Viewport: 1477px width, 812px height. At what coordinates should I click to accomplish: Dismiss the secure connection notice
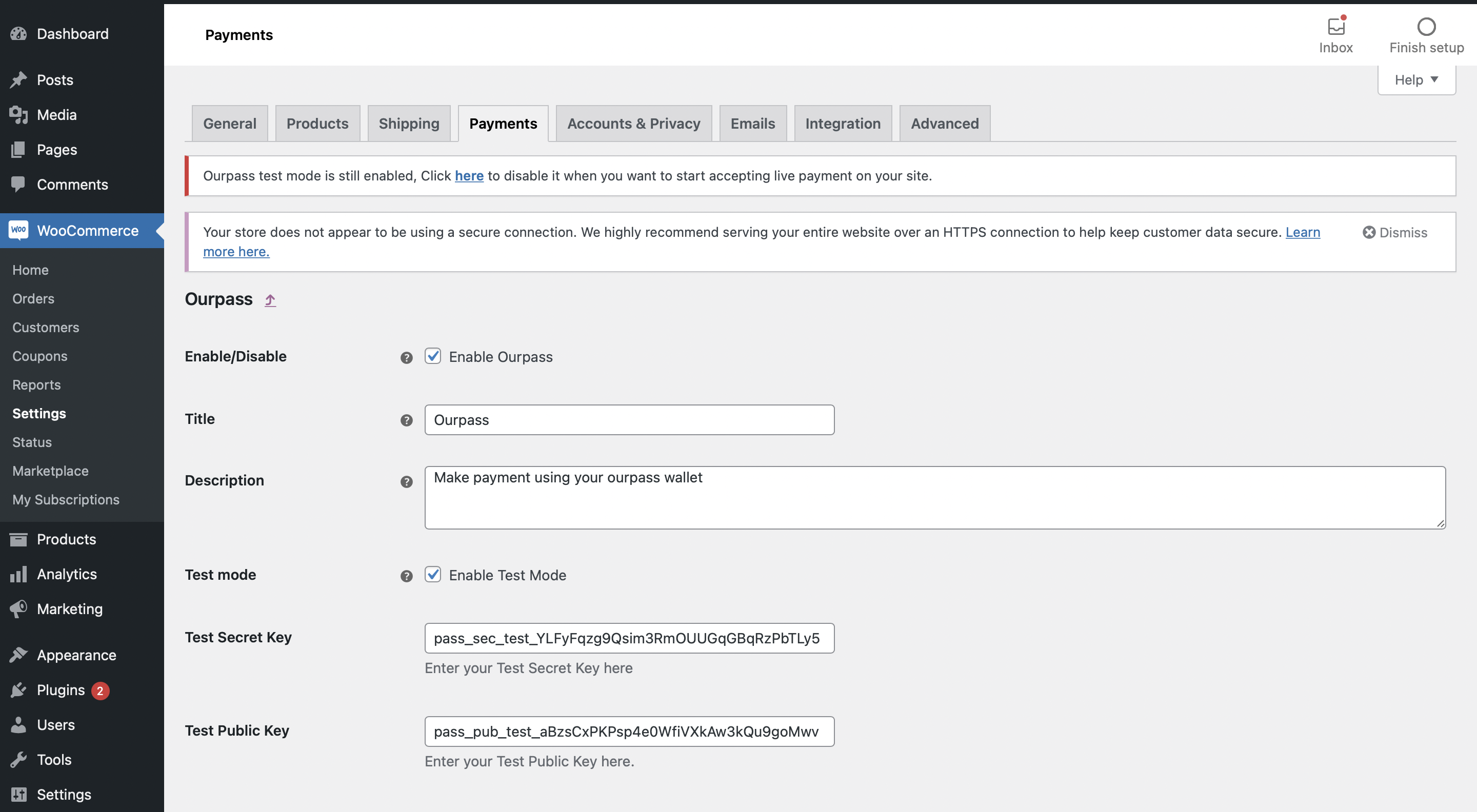1395,232
